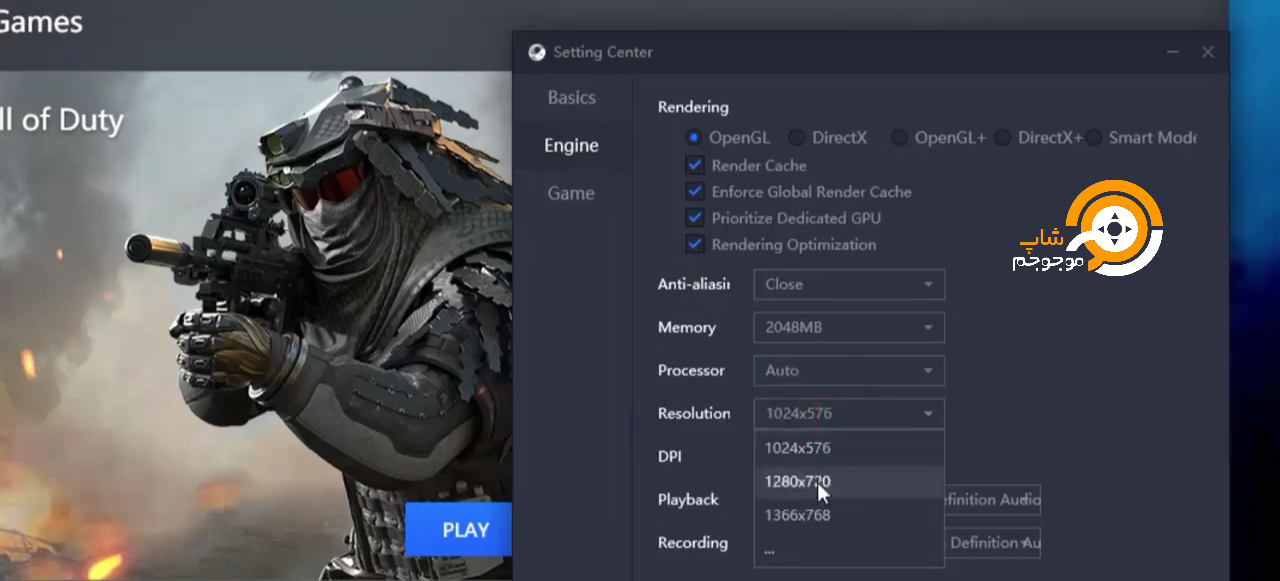This screenshot has height=581, width=1280.
Task: Click the 'Recording' label text
Action: point(693,542)
